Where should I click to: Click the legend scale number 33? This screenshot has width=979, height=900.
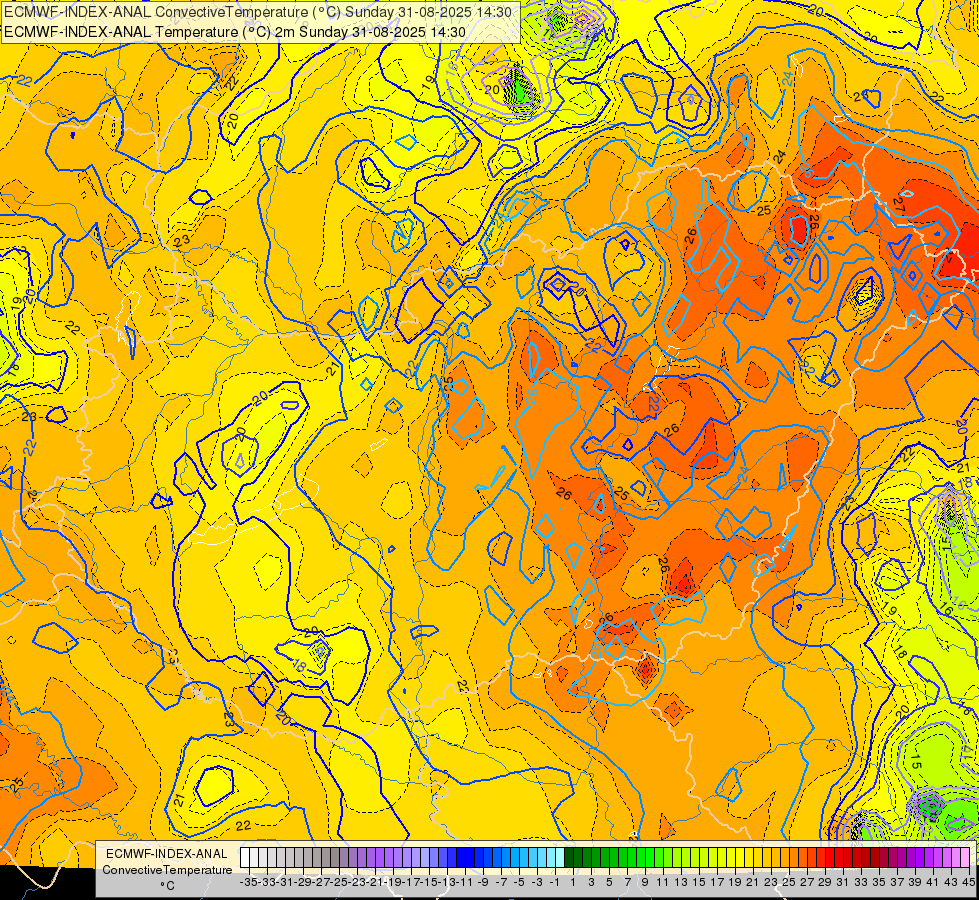(861, 882)
